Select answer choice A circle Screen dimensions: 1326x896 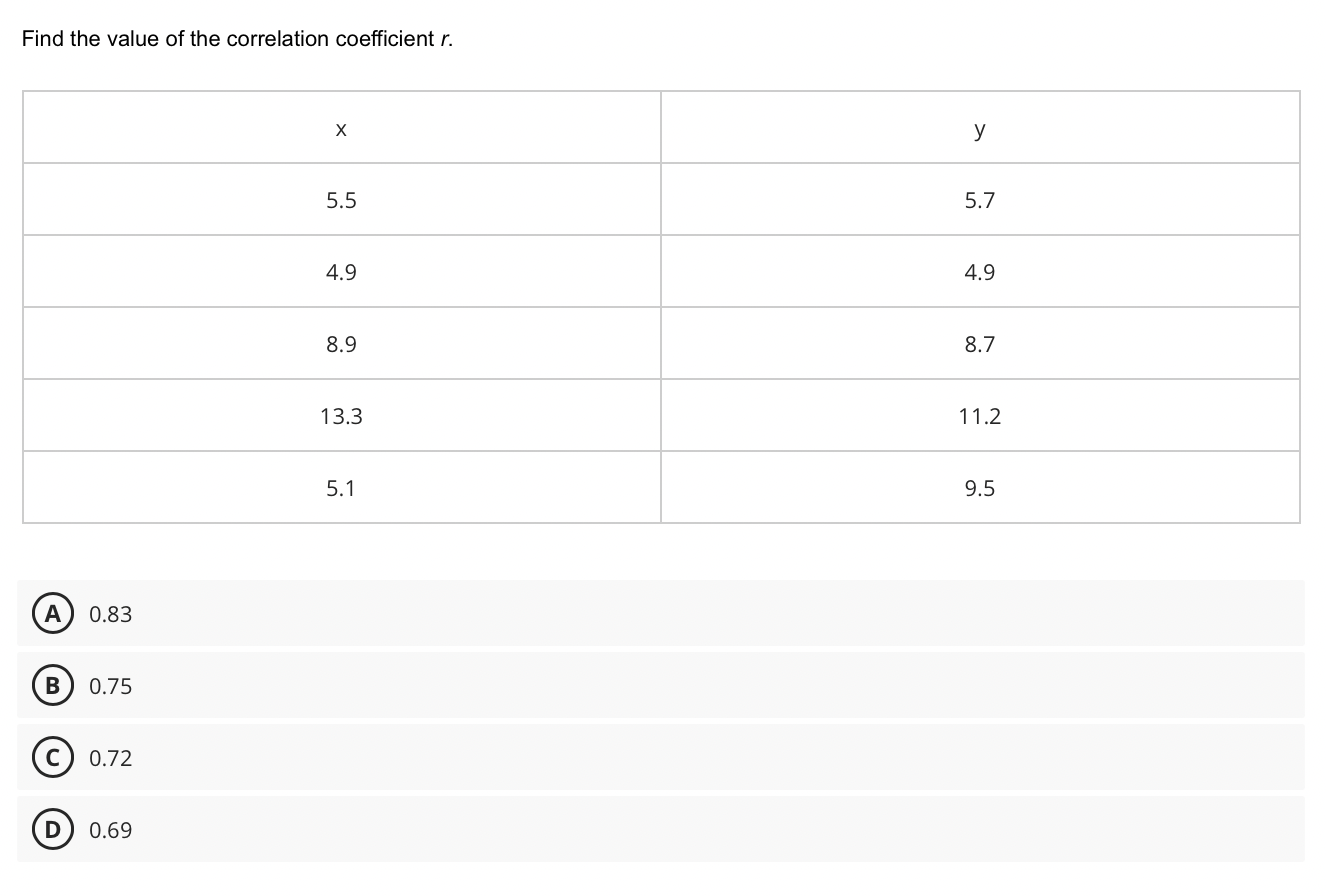[53, 614]
